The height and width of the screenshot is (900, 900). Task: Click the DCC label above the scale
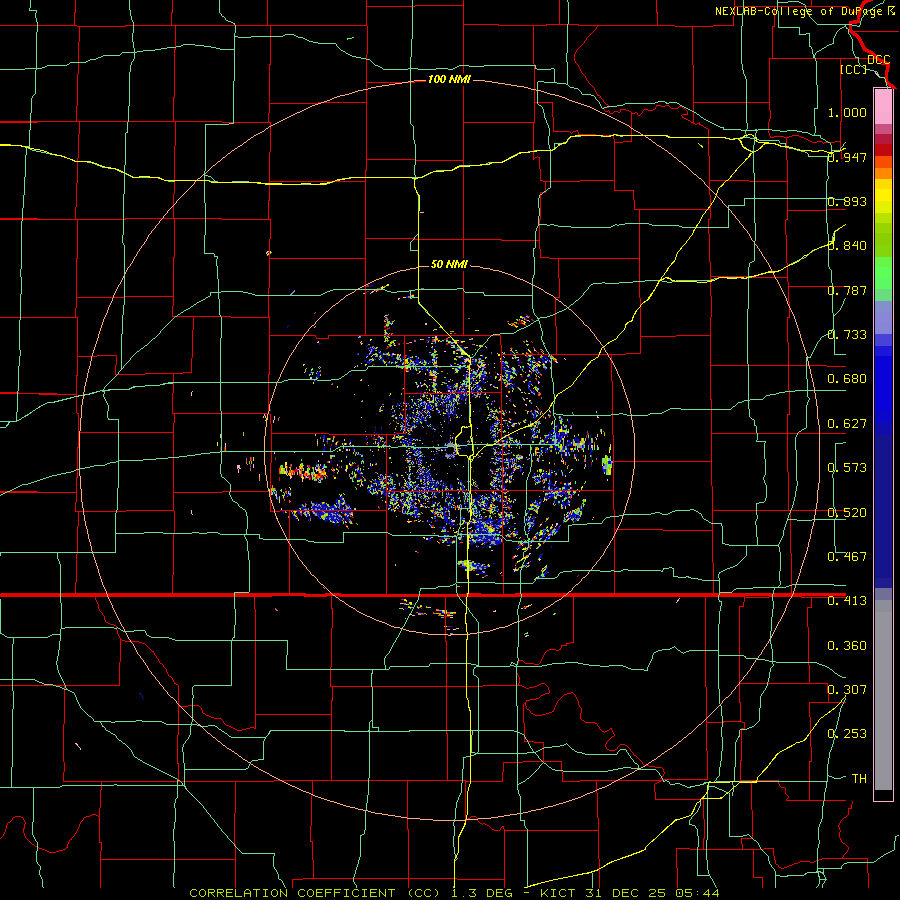click(x=878, y=60)
